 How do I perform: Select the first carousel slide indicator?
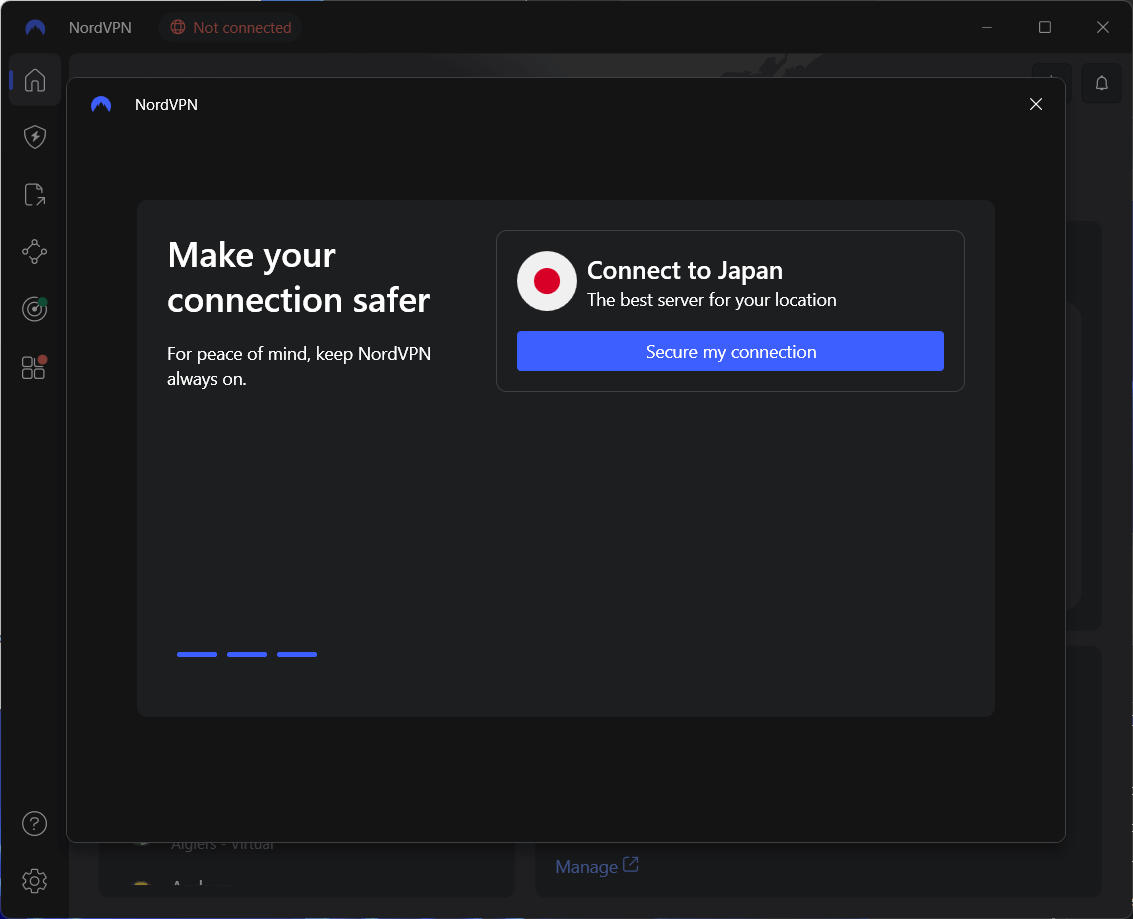(197, 654)
